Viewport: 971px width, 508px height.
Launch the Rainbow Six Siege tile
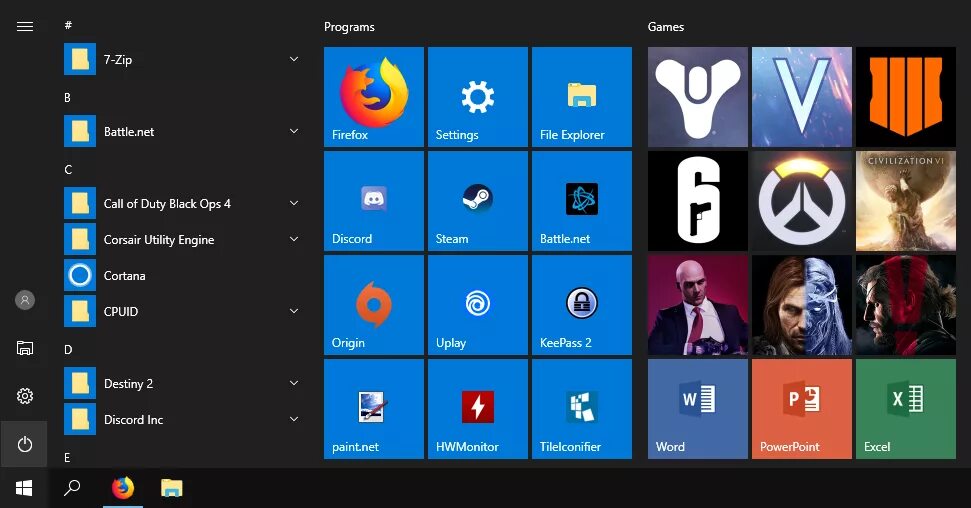click(698, 201)
